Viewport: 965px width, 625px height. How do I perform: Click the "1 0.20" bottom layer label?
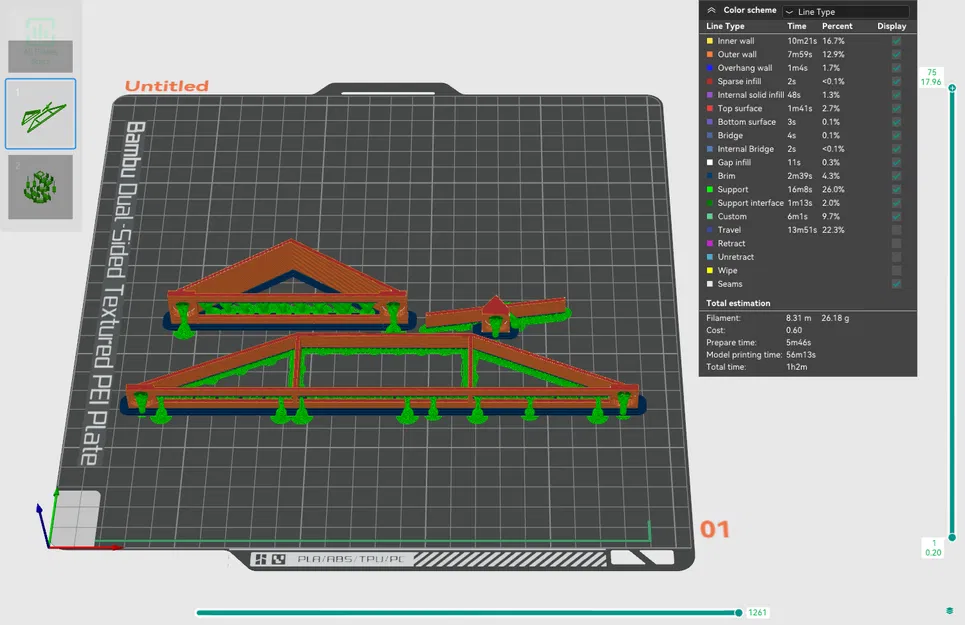[x=934, y=547]
